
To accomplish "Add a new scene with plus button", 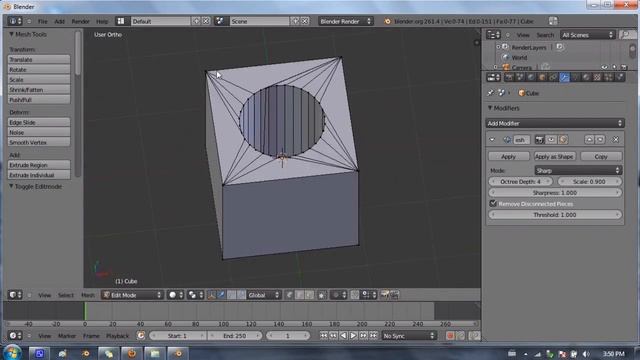I will (295, 21).
